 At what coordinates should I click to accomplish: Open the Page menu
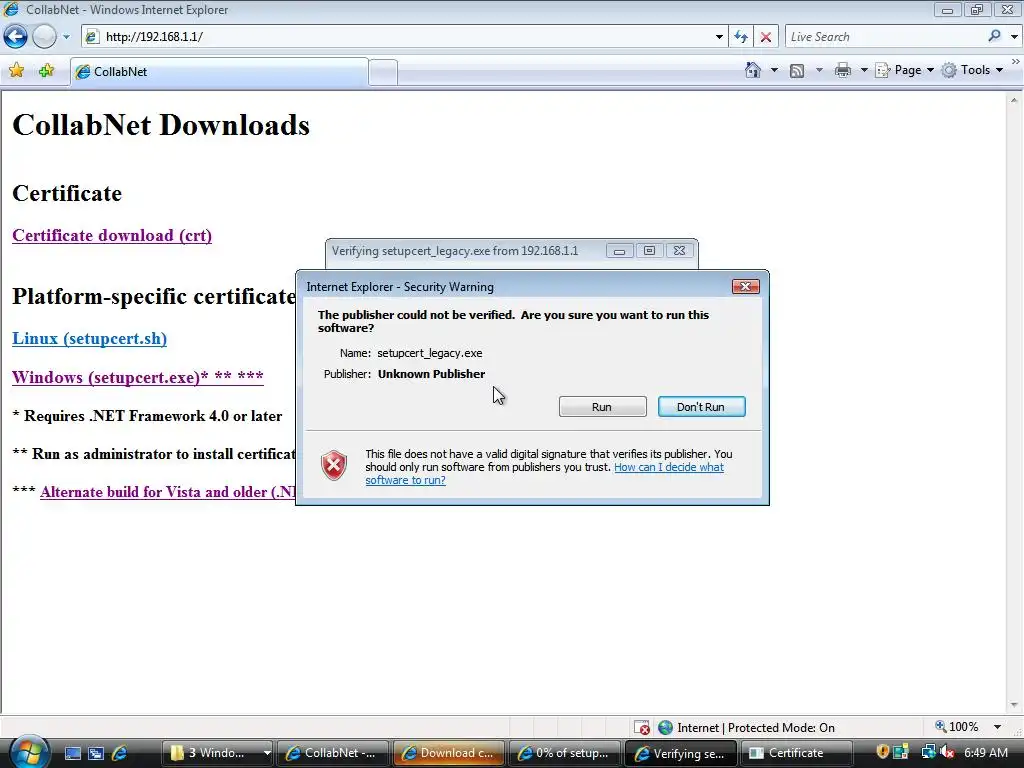(x=904, y=70)
